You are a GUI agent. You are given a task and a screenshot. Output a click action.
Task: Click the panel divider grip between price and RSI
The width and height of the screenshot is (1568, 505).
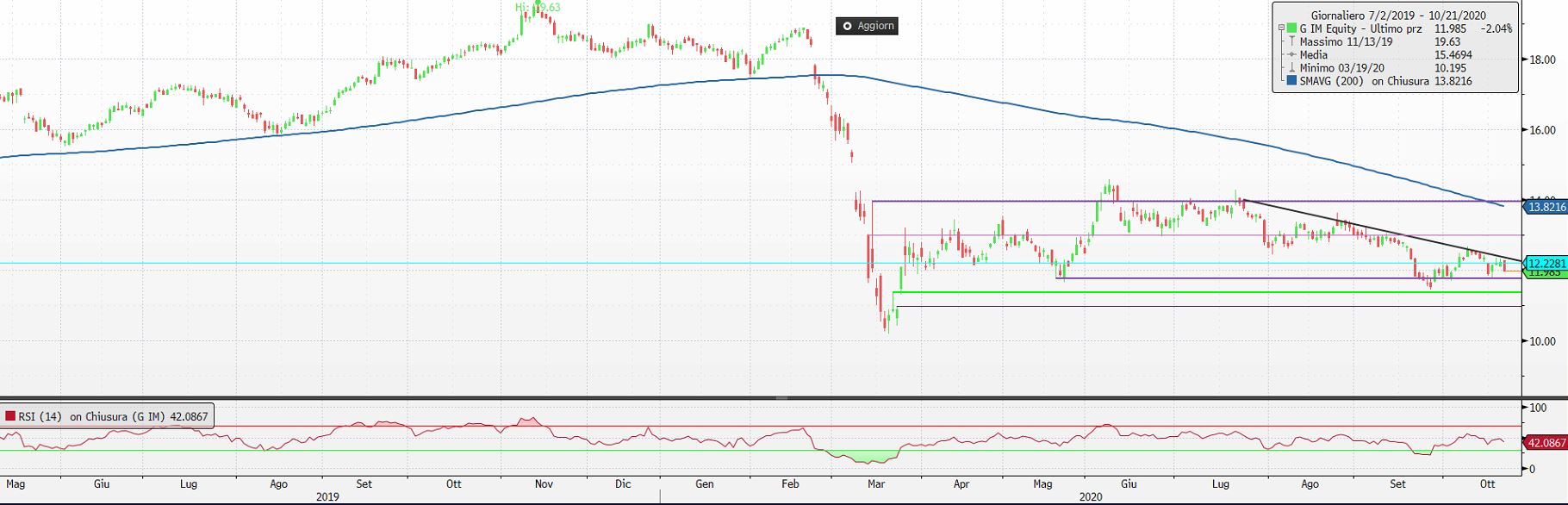tap(782, 398)
